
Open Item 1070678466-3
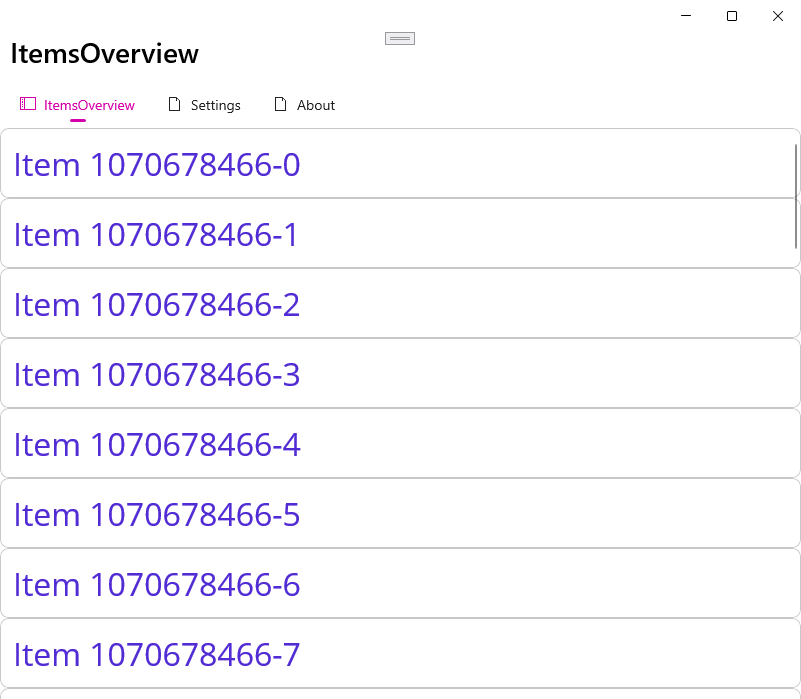tap(400, 374)
